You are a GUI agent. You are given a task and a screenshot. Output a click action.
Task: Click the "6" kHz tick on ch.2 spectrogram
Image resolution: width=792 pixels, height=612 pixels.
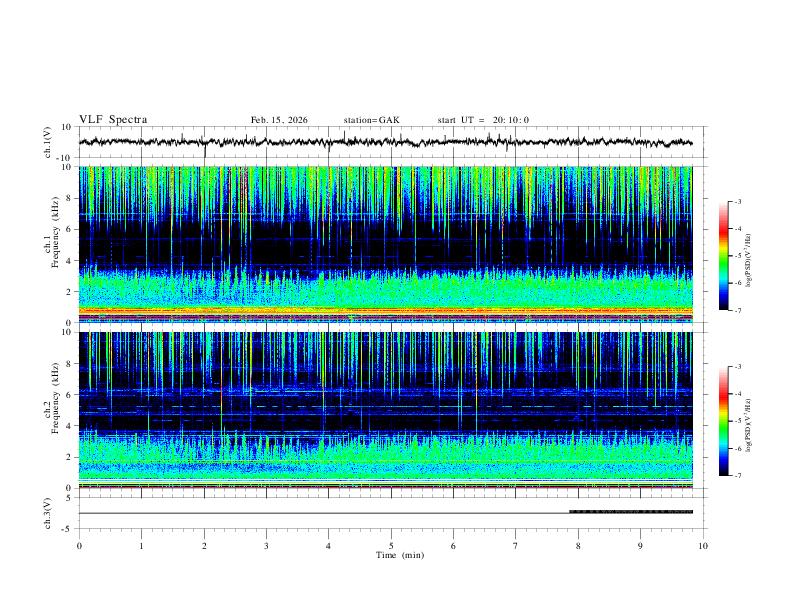(x=70, y=395)
